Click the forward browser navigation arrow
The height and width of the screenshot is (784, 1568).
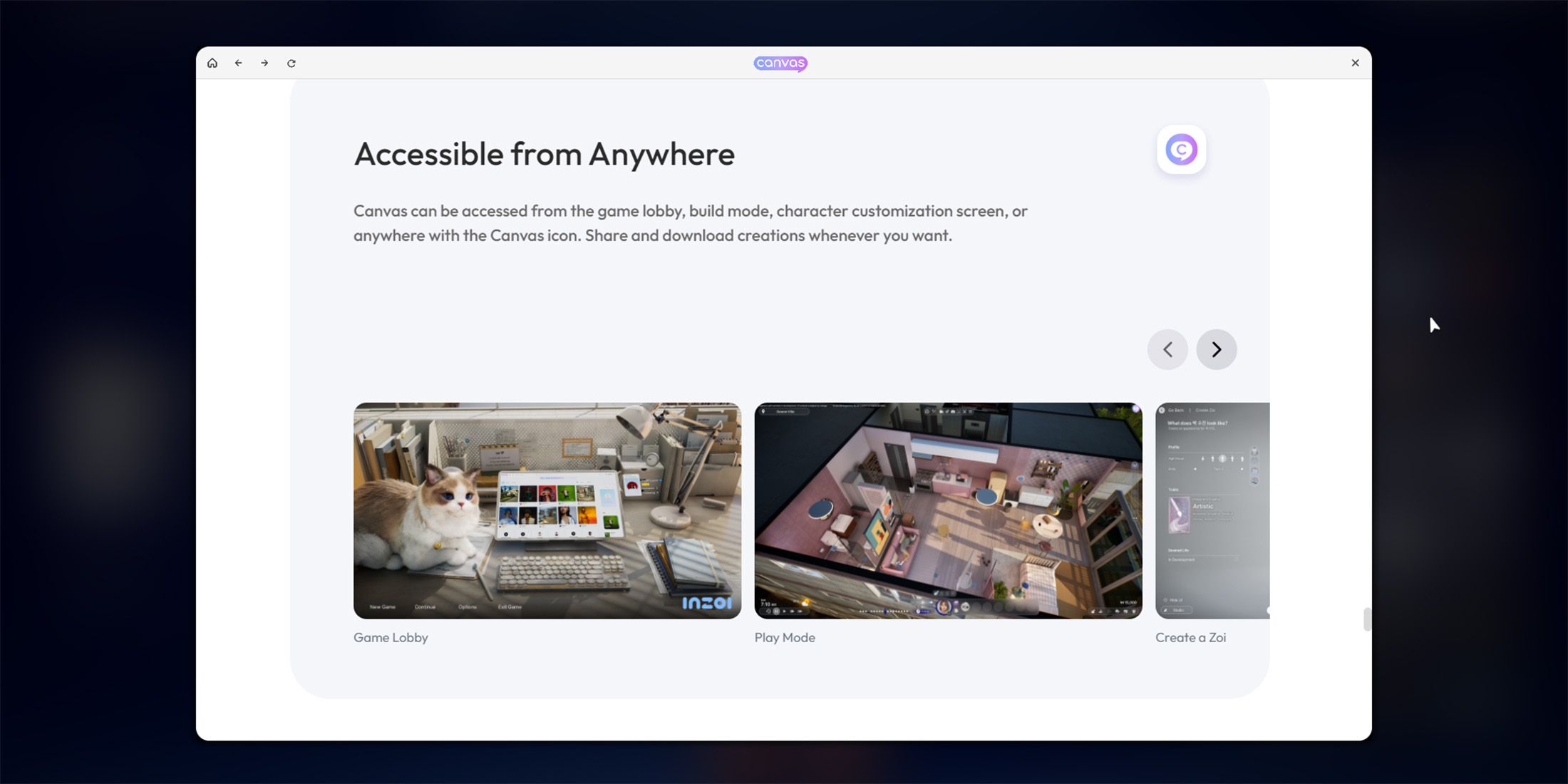[264, 63]
